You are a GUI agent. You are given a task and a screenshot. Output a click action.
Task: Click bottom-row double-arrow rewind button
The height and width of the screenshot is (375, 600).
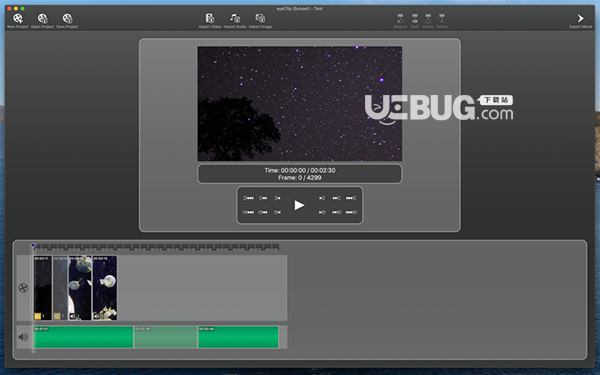263,212
